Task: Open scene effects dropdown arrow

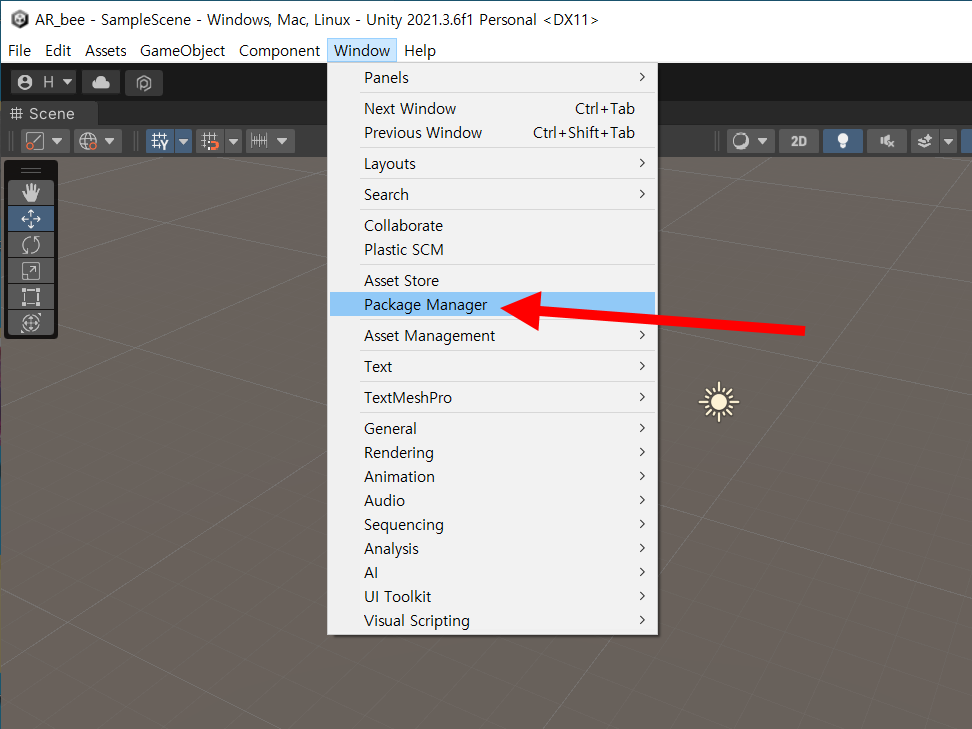Action: pos(948,141)
